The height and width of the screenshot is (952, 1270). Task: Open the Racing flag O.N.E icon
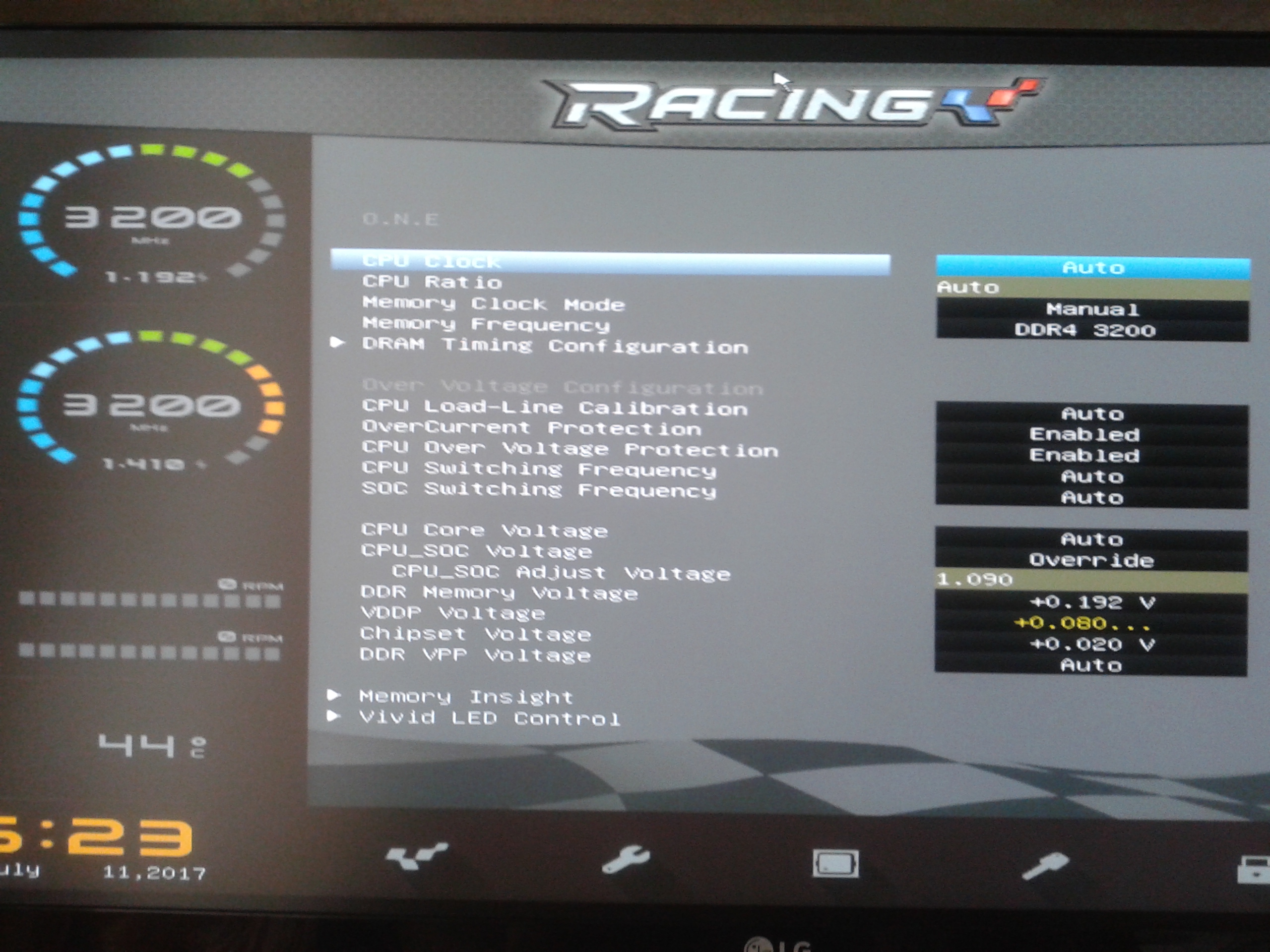pyautogui.click(x=416, y=857)
